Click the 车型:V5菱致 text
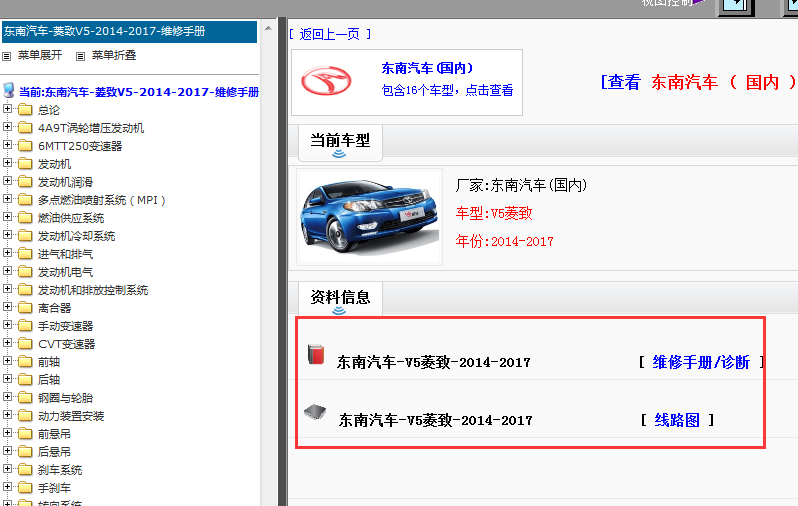The image size is (798, 506). tap(494, 213)
